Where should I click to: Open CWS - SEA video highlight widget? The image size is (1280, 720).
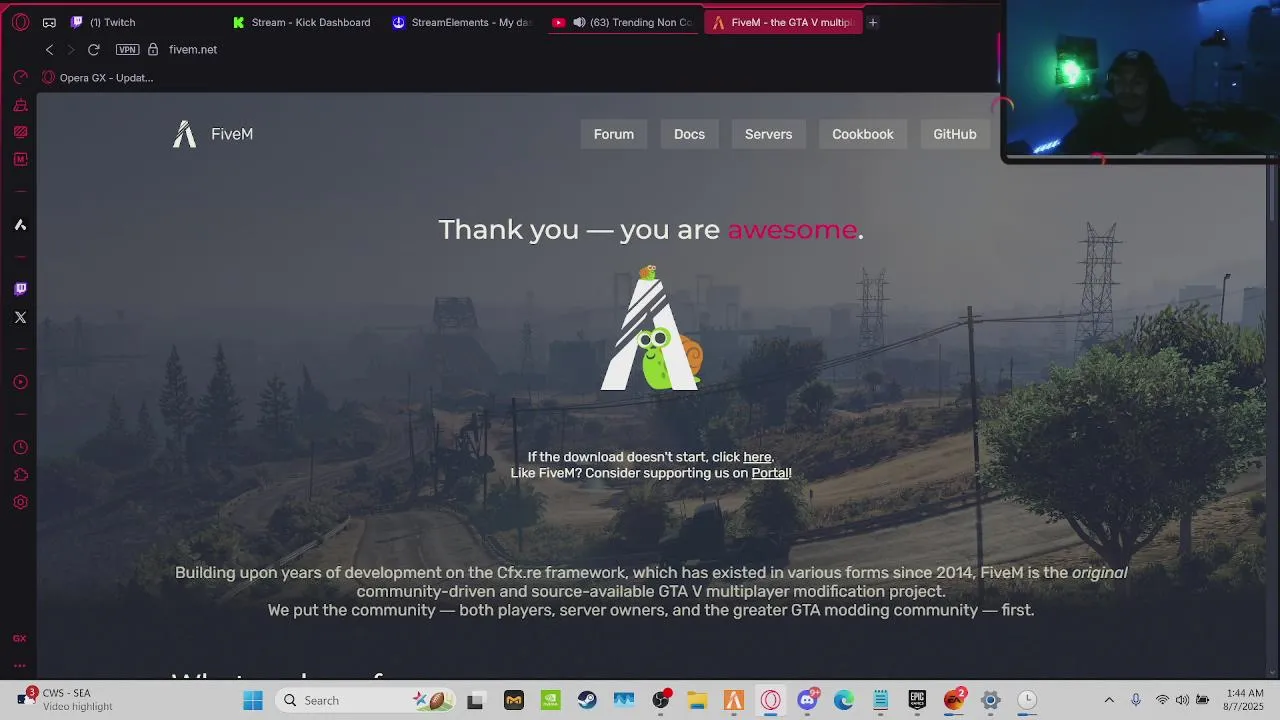coord(67,700)
